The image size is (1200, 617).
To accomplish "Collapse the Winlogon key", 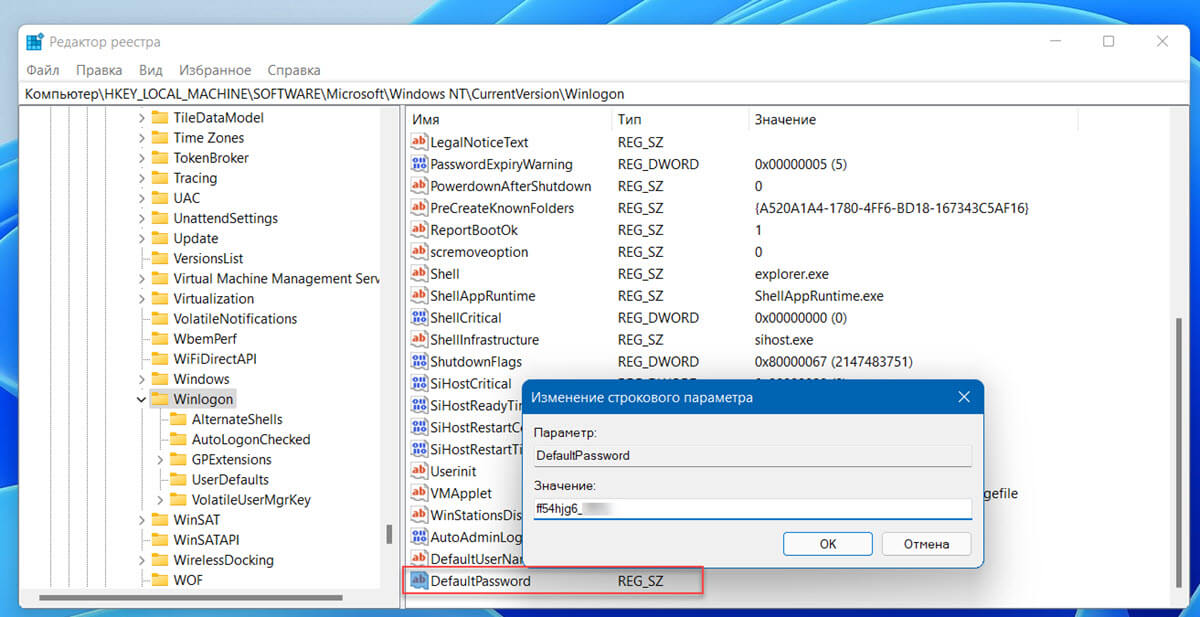I will [141, 399].
